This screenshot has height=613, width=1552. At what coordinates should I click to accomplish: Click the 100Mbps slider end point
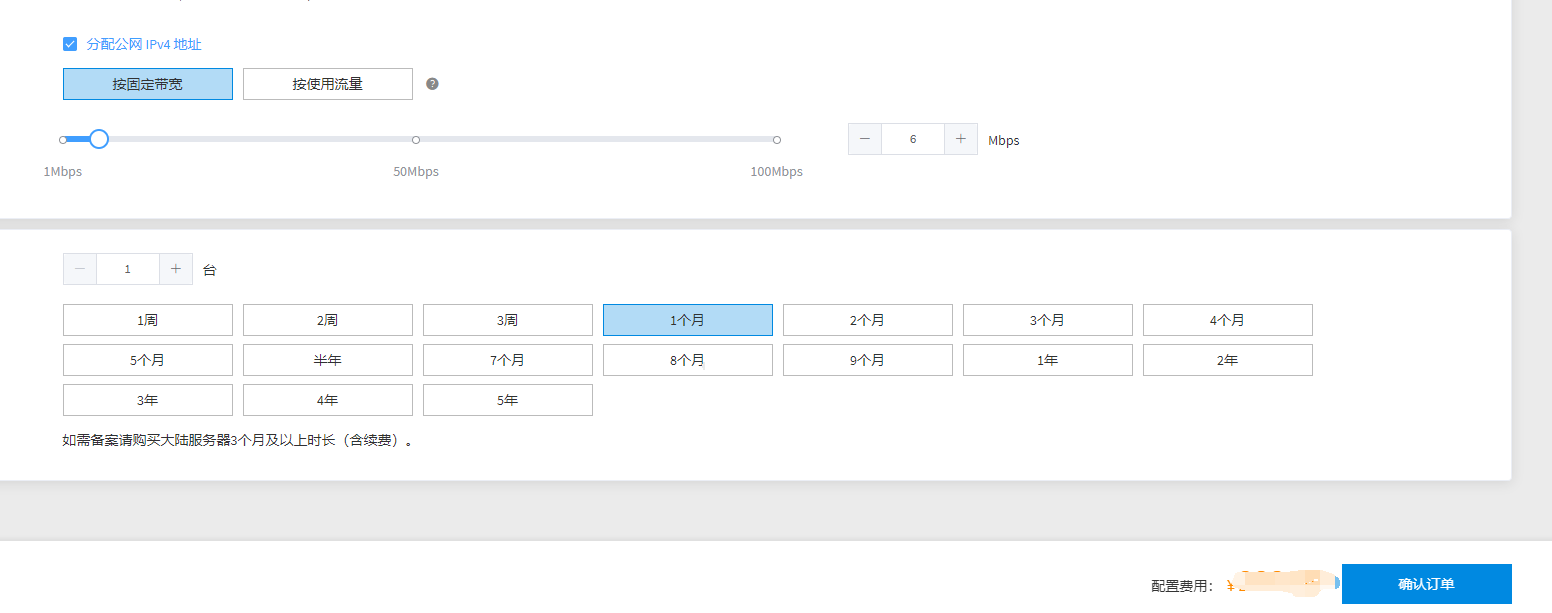777,140
